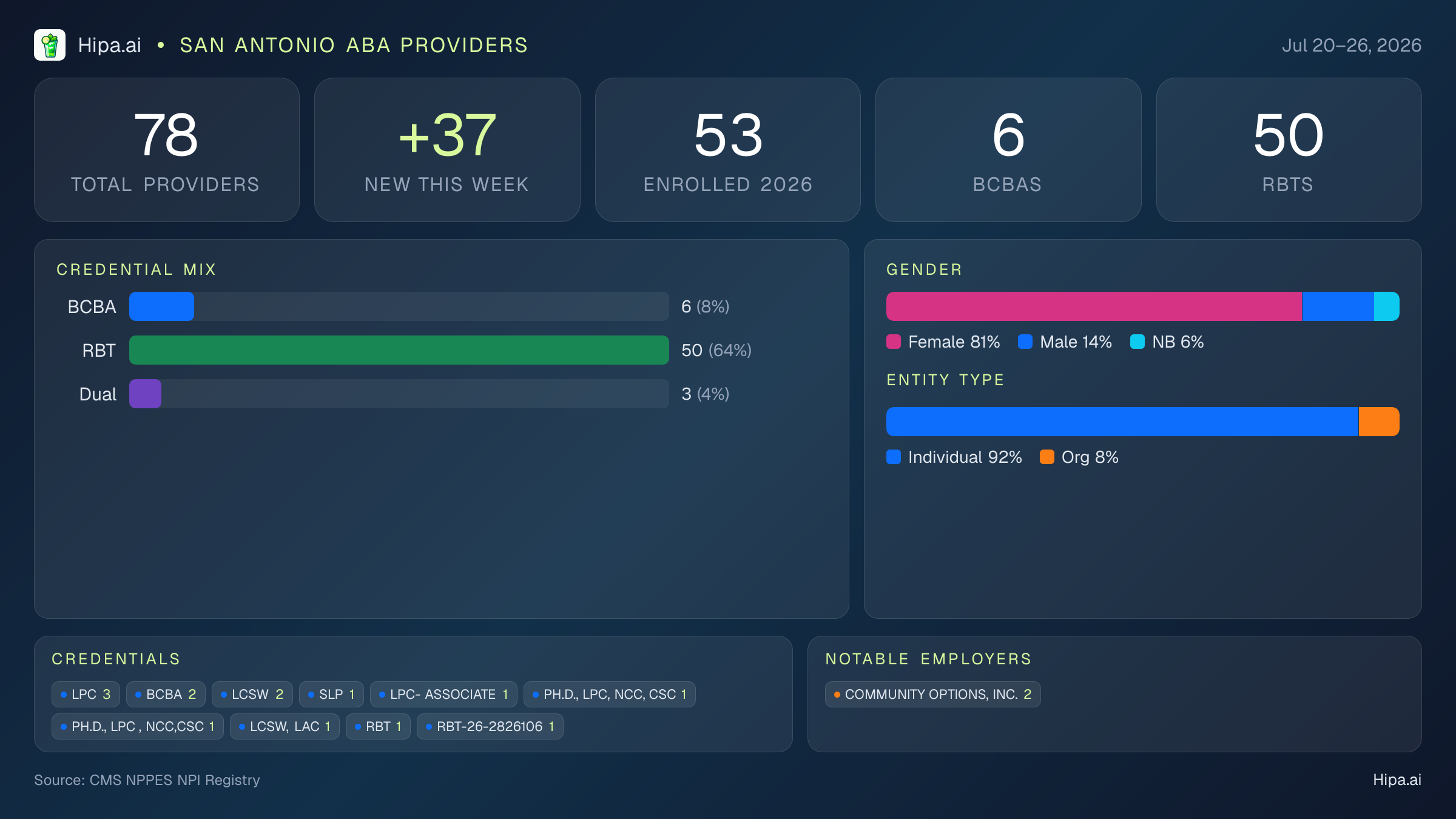
Task: Open the +37 New This Week card
Action: tap(447, 149)
